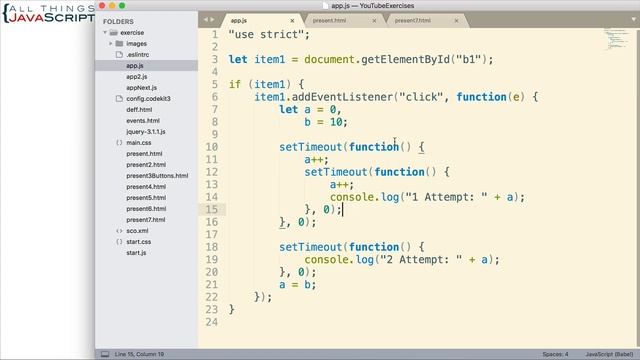Click addEventListener on line 6
This screenshot has height=360, width=640.
pyautogui.click(x=342, y=97)
